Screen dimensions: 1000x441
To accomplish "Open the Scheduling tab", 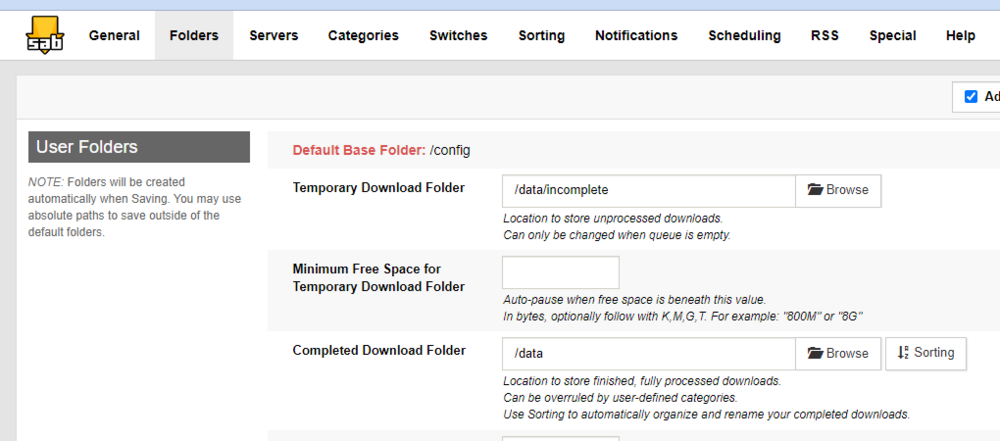I will (744, 36).
